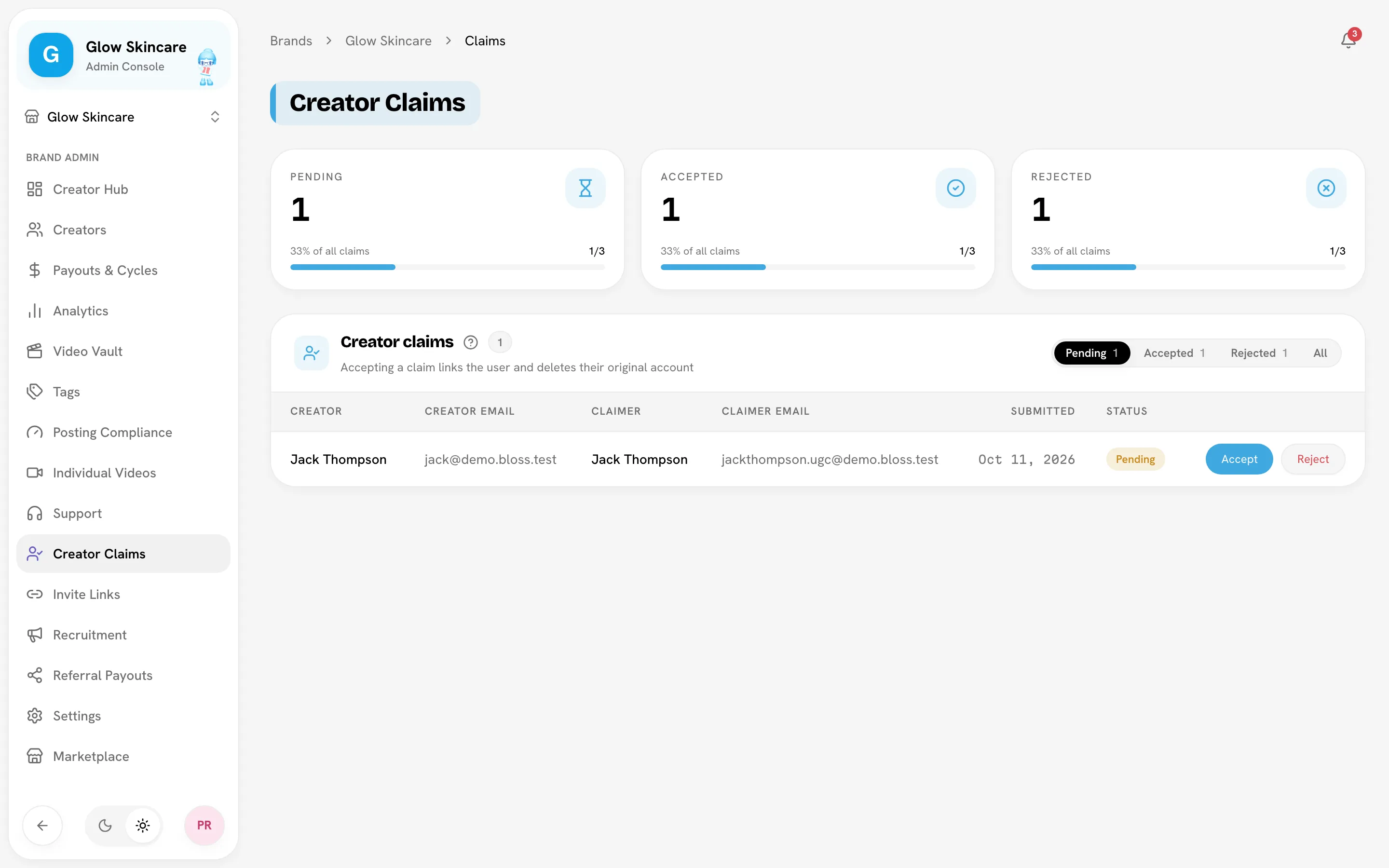Click the accepted checkmark circle icon
The image size is (1389, 868).
(955, 188)
